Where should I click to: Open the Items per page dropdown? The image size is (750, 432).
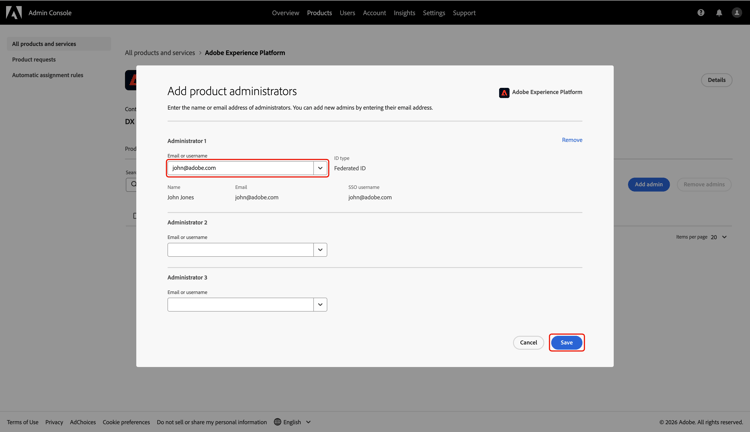(719, 237)
